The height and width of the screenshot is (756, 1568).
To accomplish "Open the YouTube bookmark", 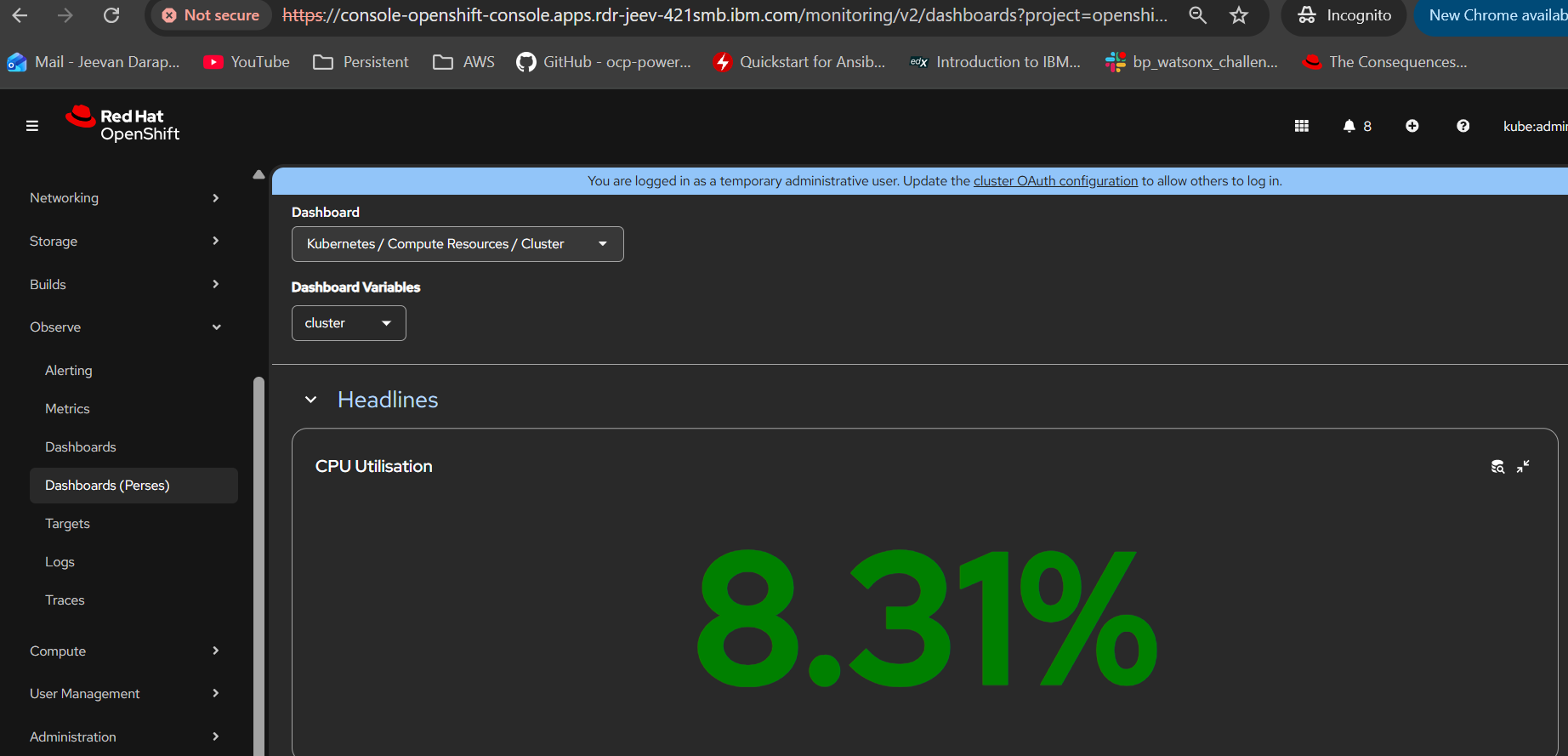I will click(247, 62).
